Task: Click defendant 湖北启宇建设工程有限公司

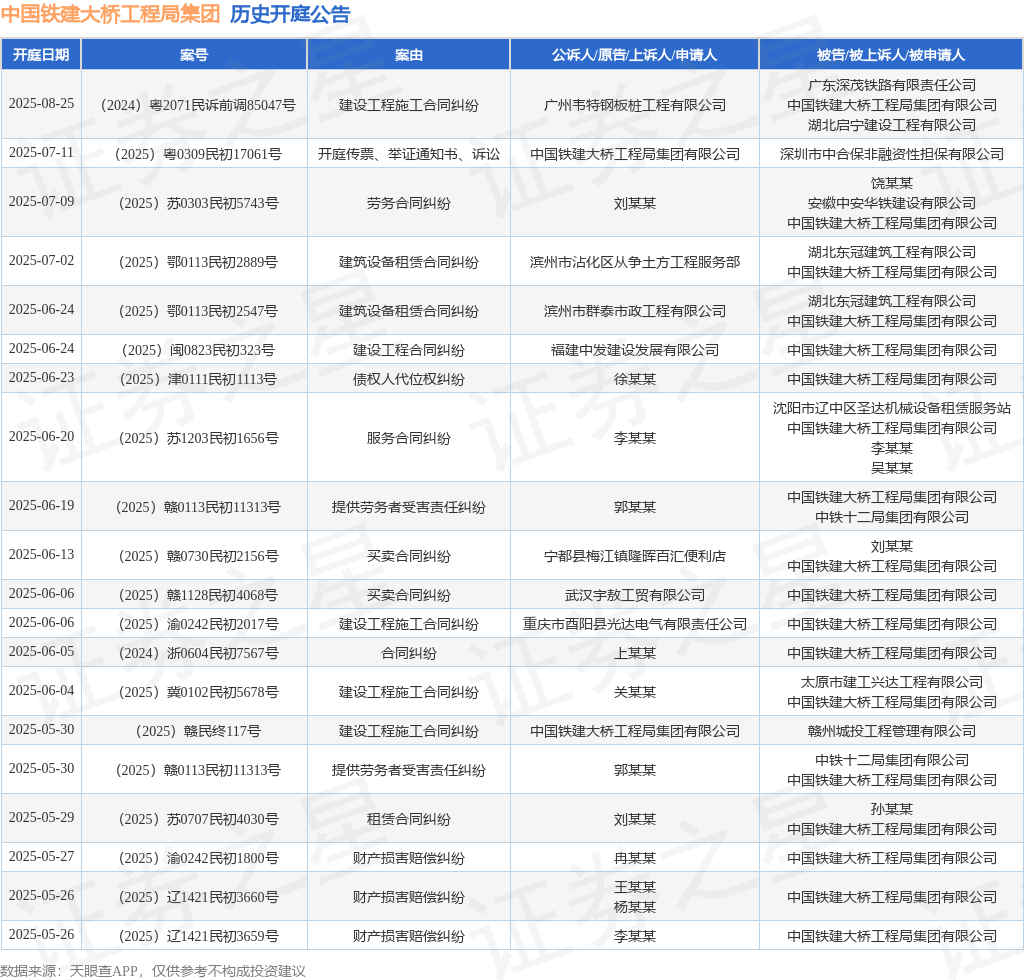Action: 891,125
